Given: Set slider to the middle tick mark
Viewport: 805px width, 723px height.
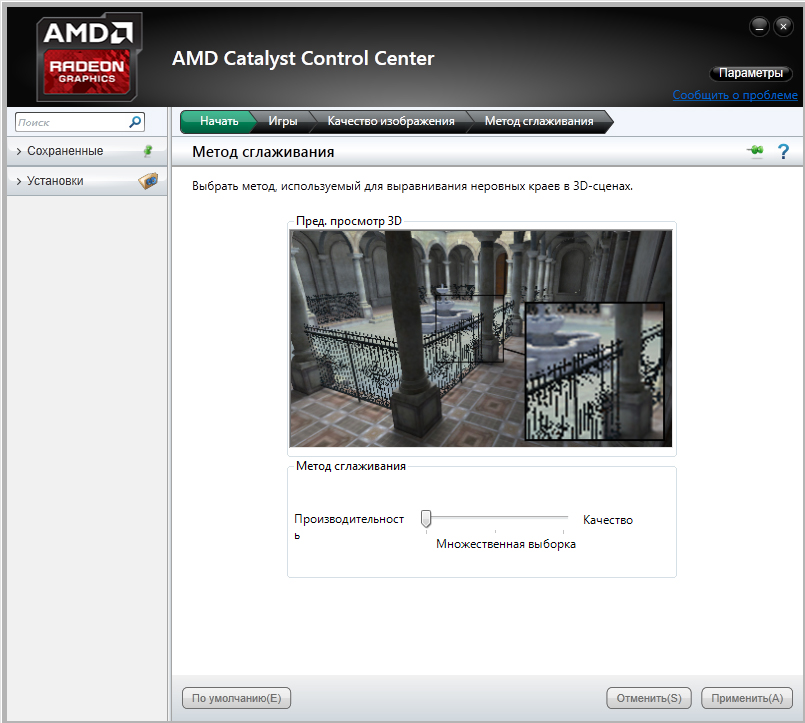Looking at the screenshot, I should point(495,519).
